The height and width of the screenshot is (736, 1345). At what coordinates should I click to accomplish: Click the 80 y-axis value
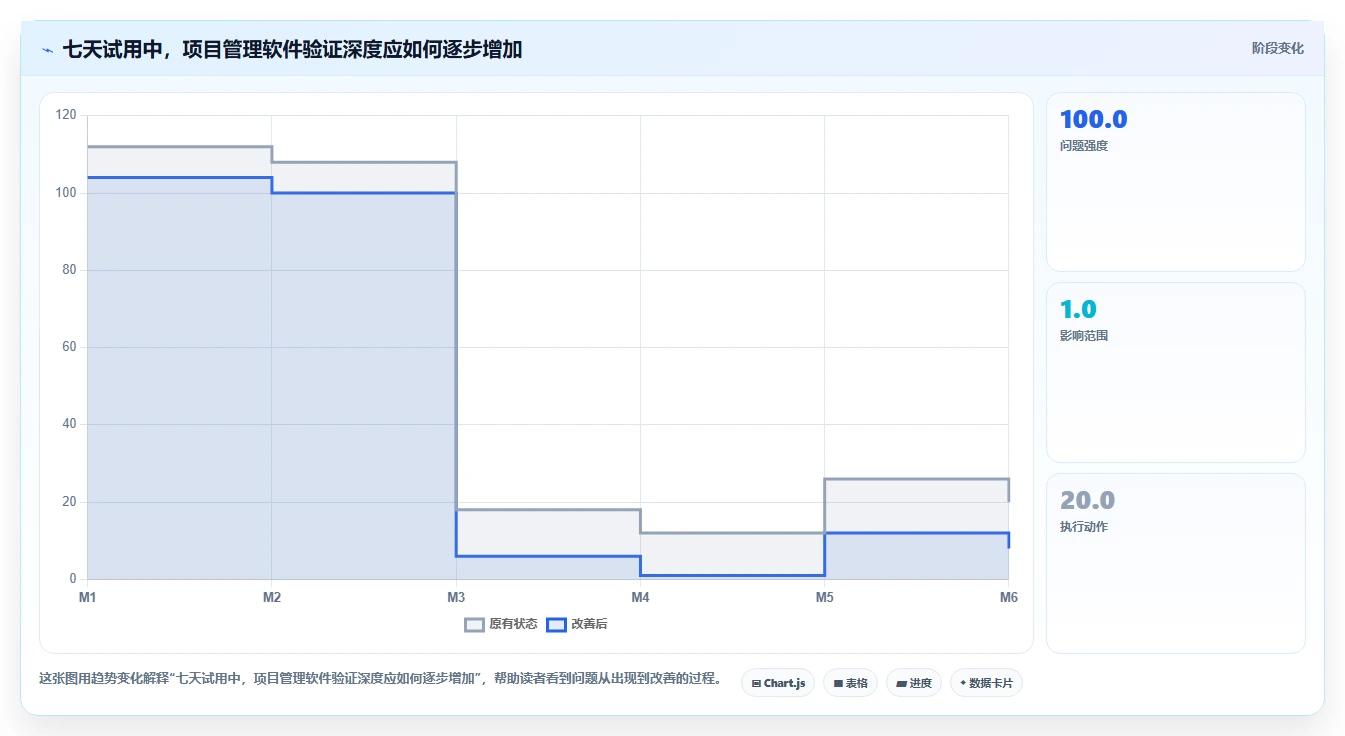point(69,270)
